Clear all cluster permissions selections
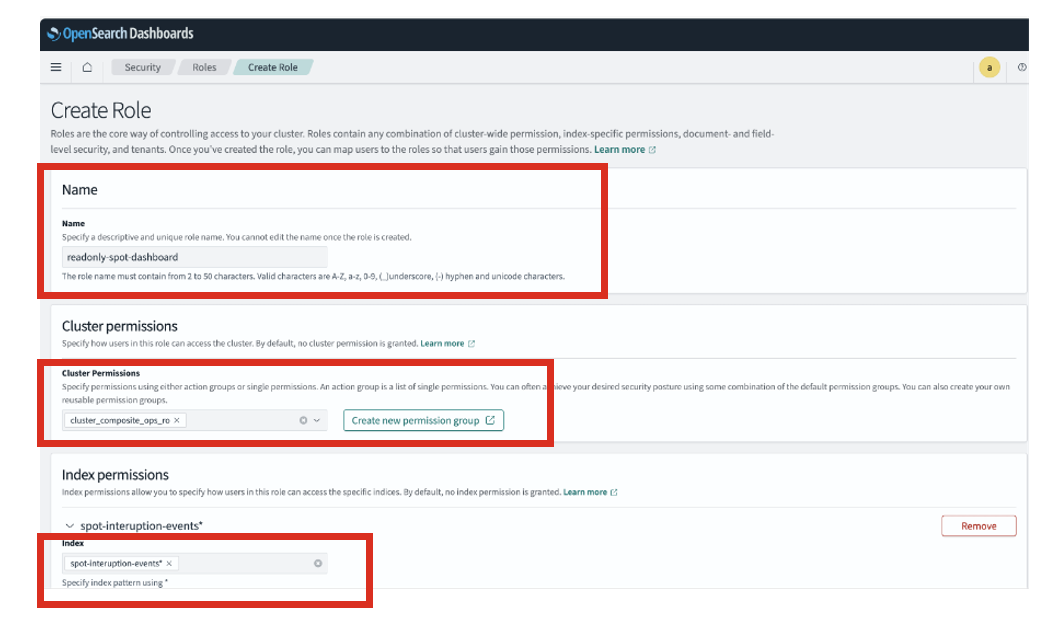 pyautogui.click(x=303, y=421)
